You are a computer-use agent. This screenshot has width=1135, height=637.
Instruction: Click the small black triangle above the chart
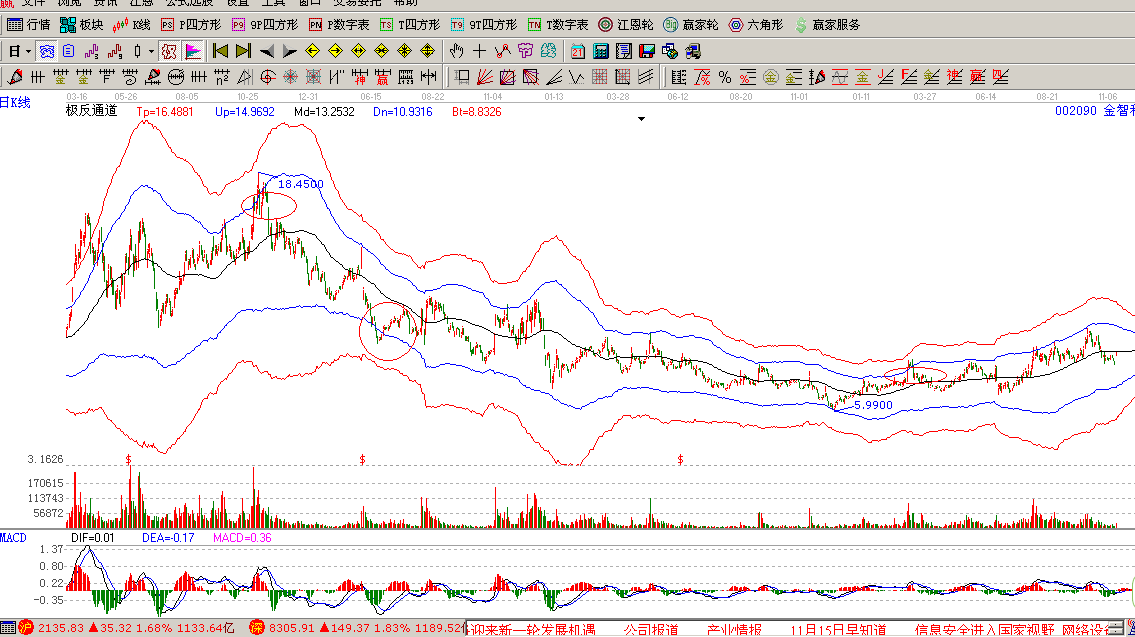coord(642,118)
